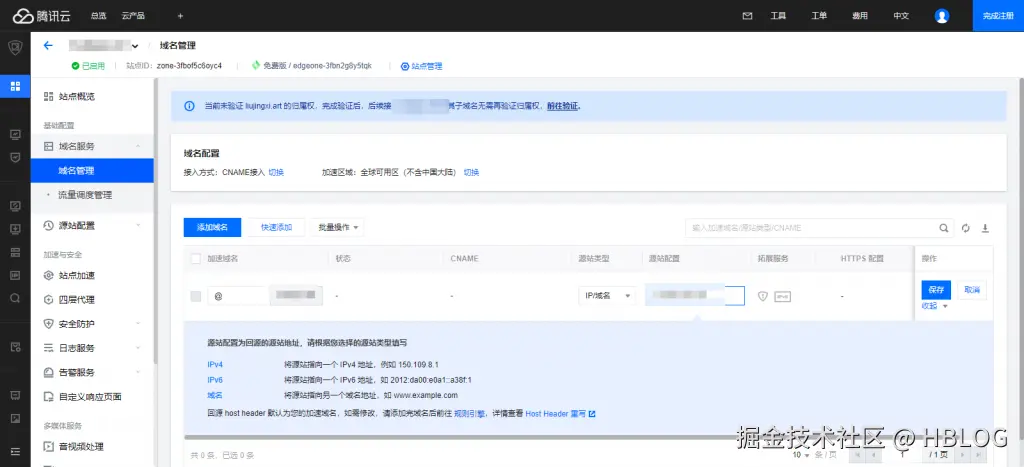This screenshot has width=1024, height=467.
Task: Click 切换 next to 加速区域
Action: coord(472,172)
